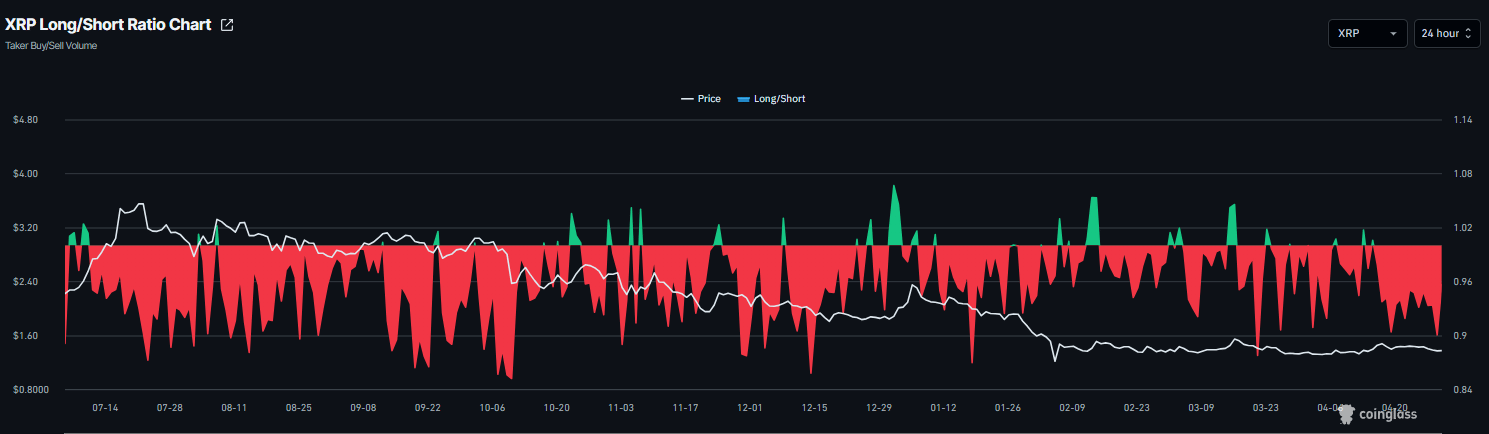The image size is (1489, 434).
Task: Select the 12-29 date on the x-axis
Action: 879,408
